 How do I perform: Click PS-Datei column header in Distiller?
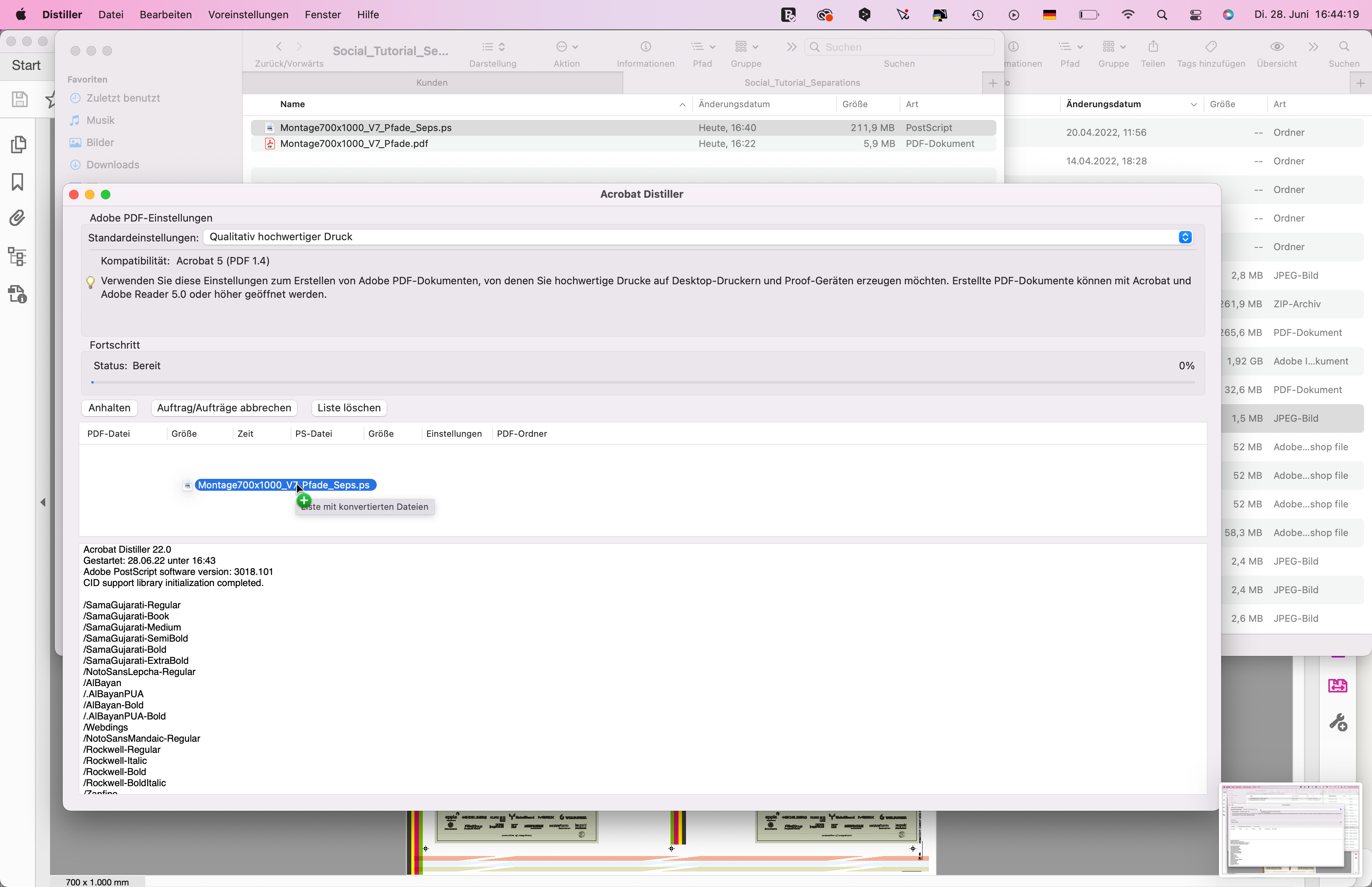click(314, 434)
